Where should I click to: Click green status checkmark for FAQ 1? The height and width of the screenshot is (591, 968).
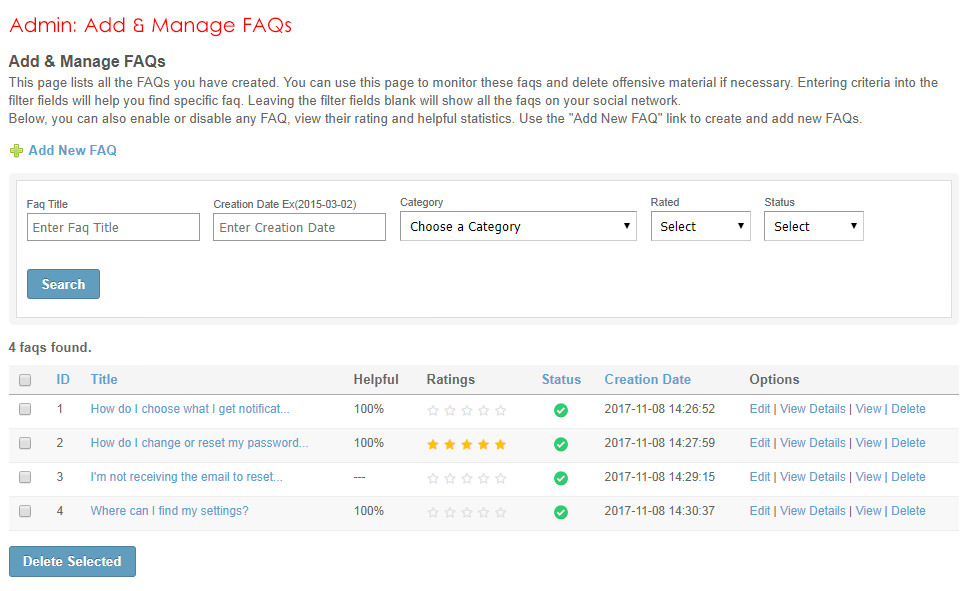561,410
